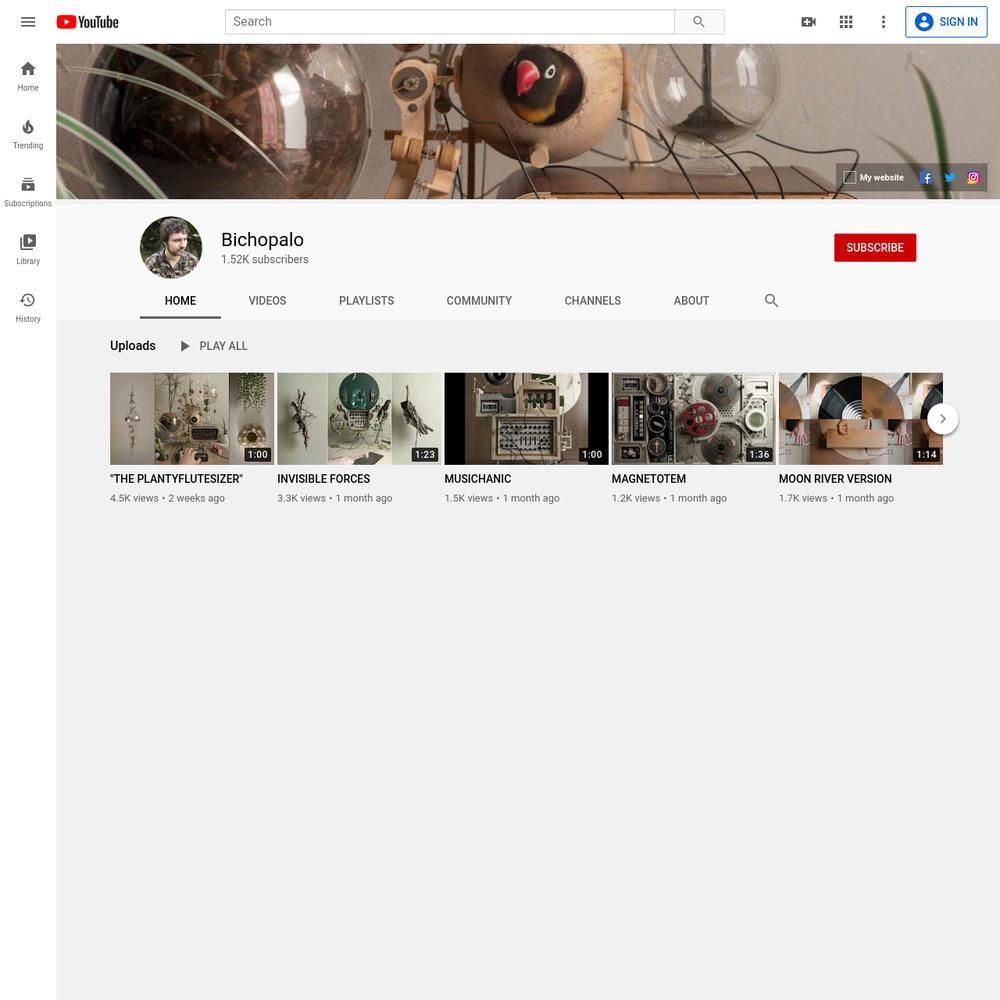
Task: Switch to the Playlists tab
Action: tap(367, 300)
